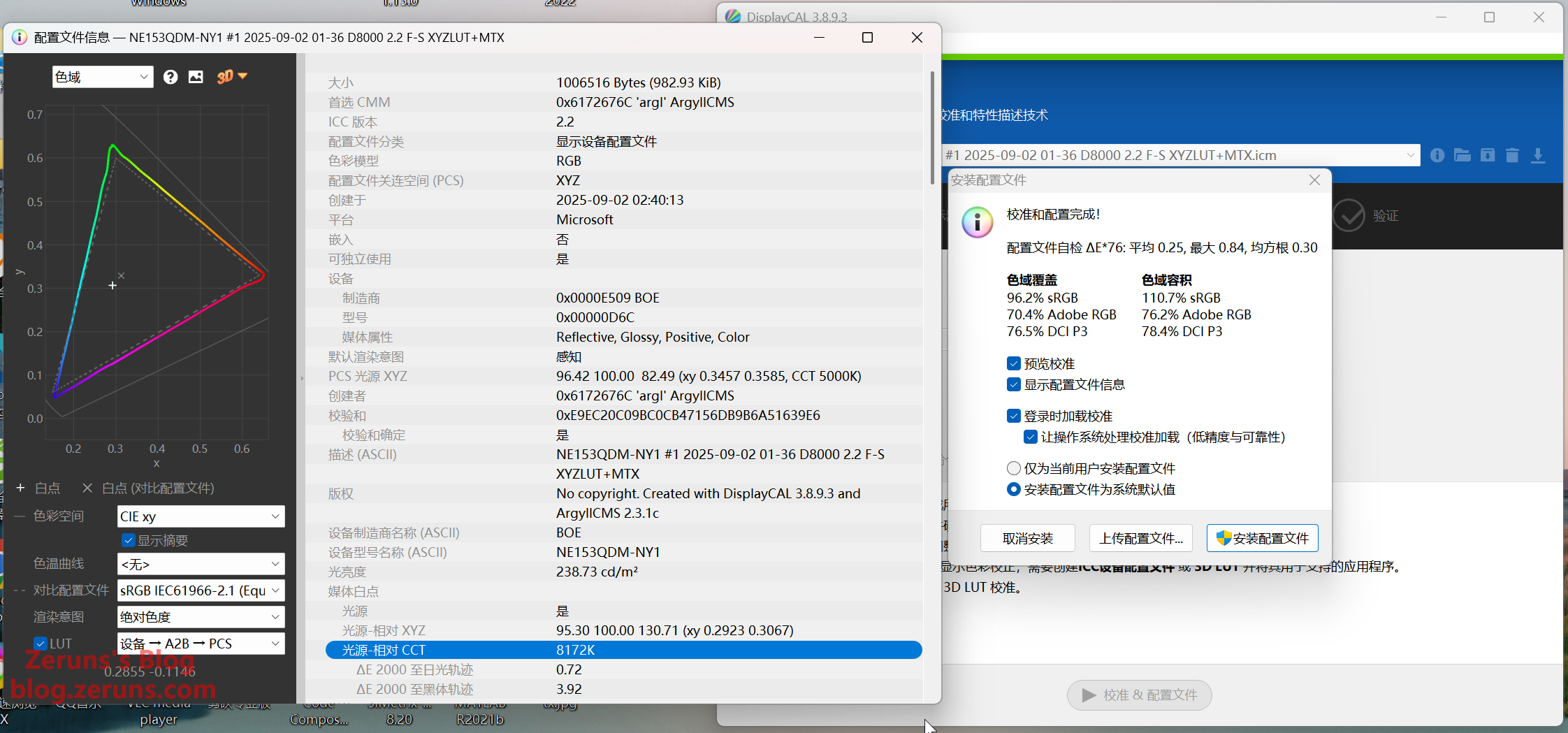
Task: Click the download arrow install icon
Action: pyautogui.click(x=1538, y=155)
